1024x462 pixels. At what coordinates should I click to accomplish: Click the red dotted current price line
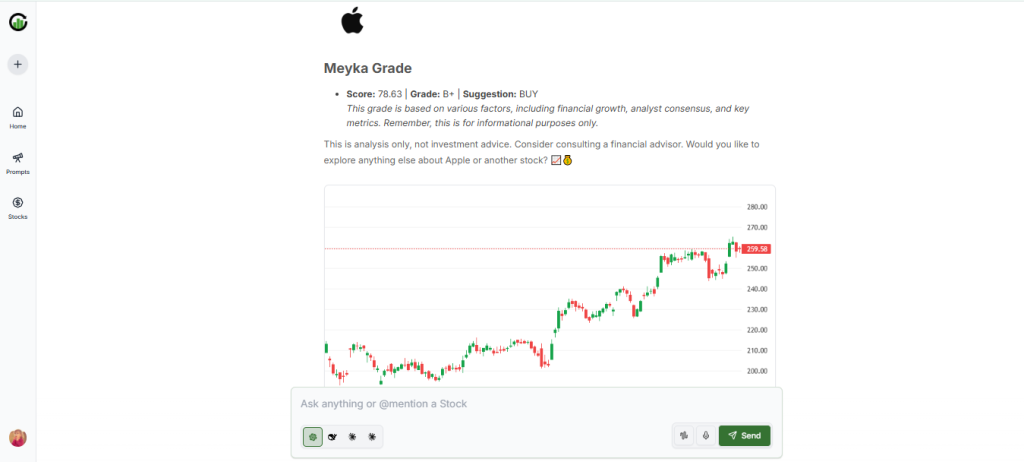500,248
